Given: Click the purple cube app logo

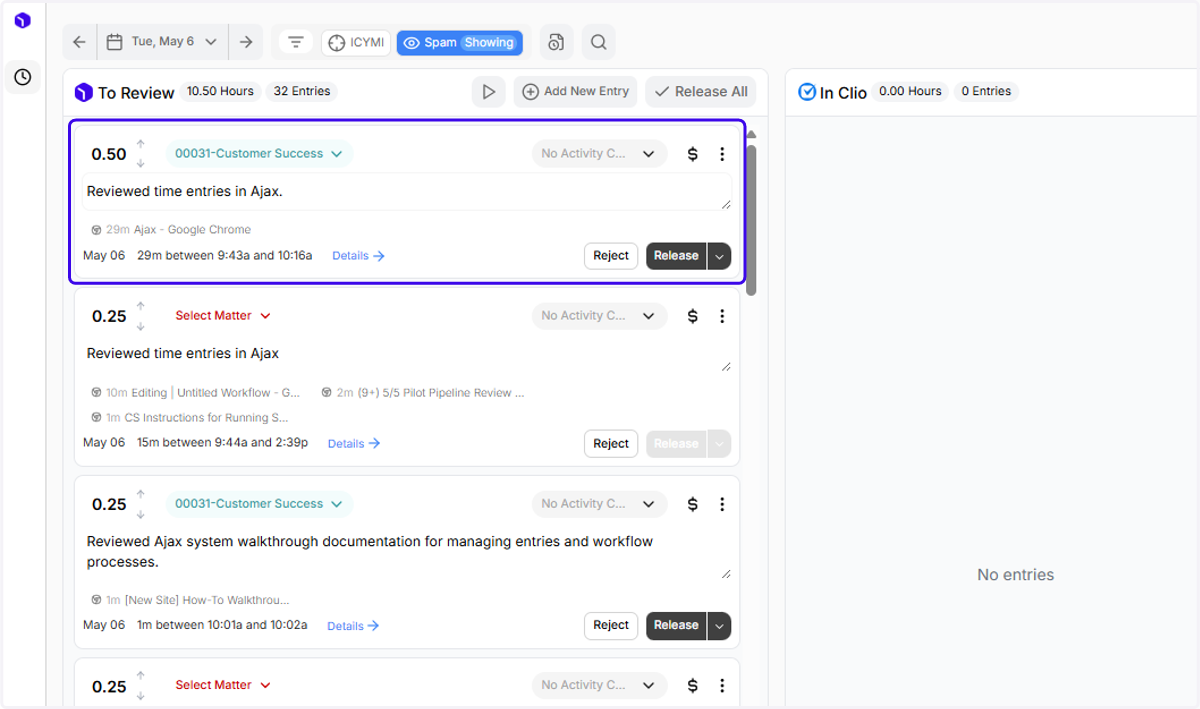Looking at the screenshot, I should point(22,20).
